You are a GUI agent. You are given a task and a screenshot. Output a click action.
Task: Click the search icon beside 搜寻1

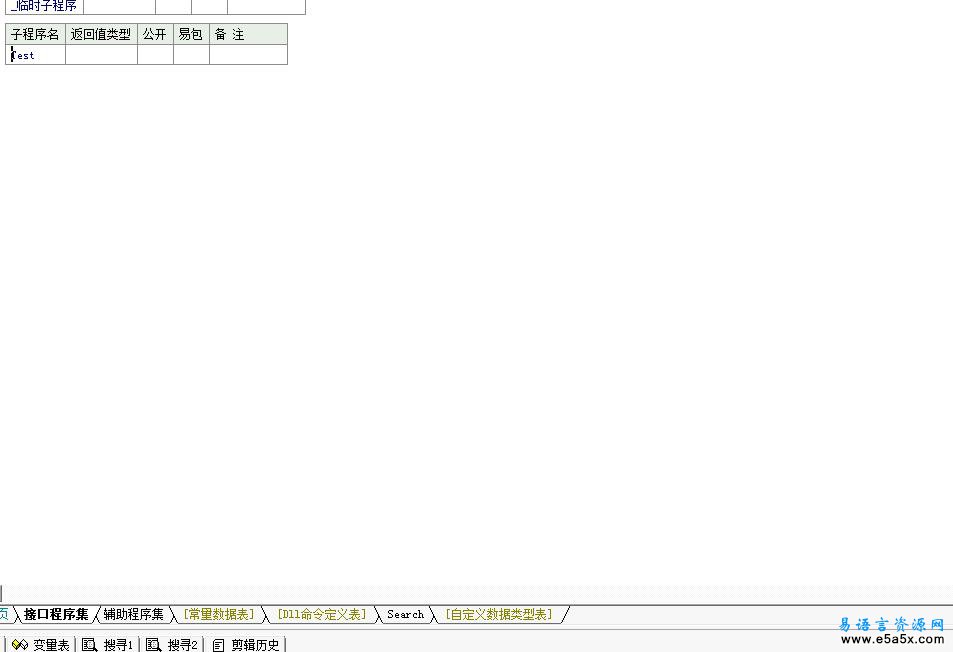(x=89, y=645)
